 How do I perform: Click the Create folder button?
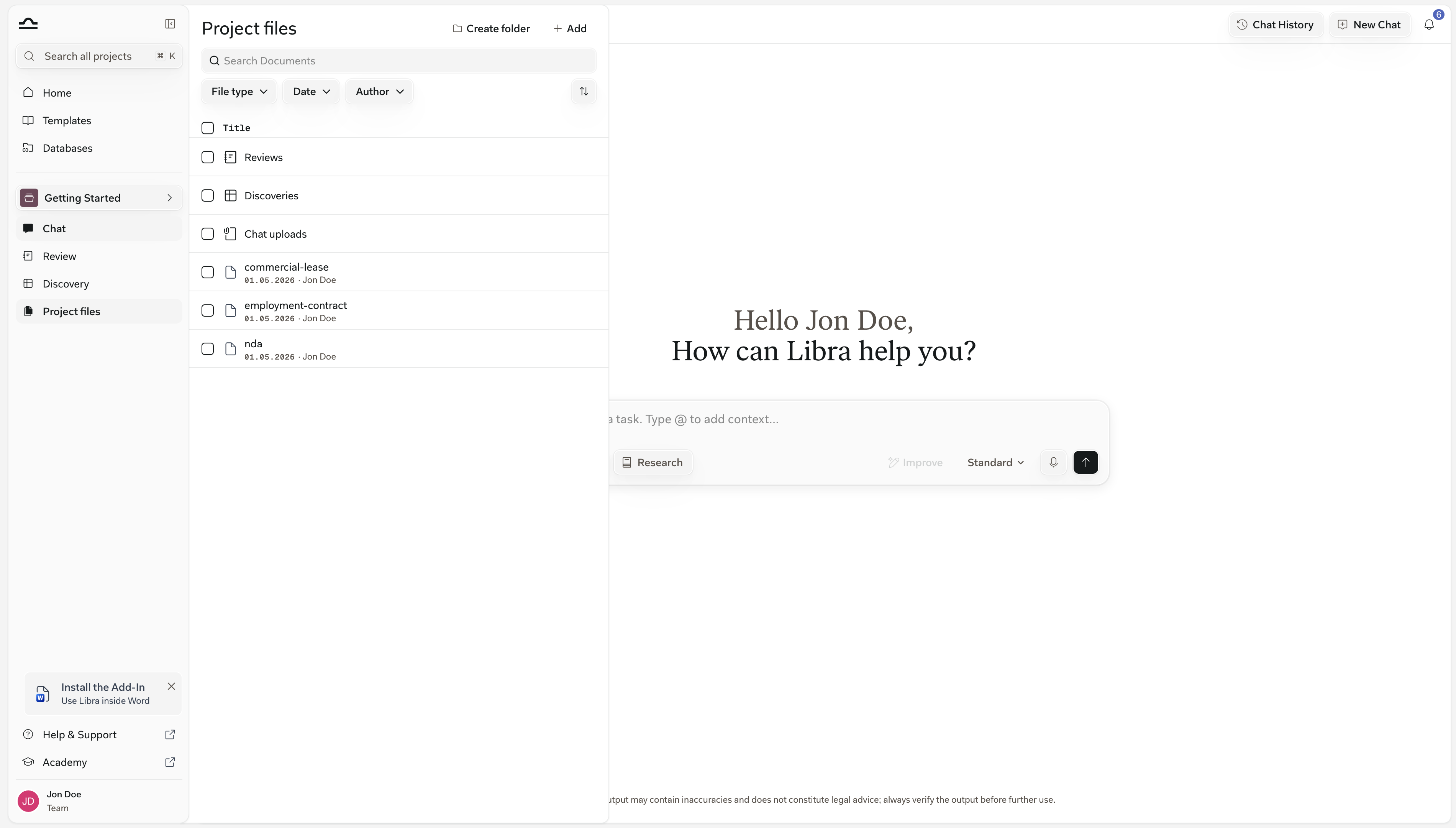click(491, 28)
